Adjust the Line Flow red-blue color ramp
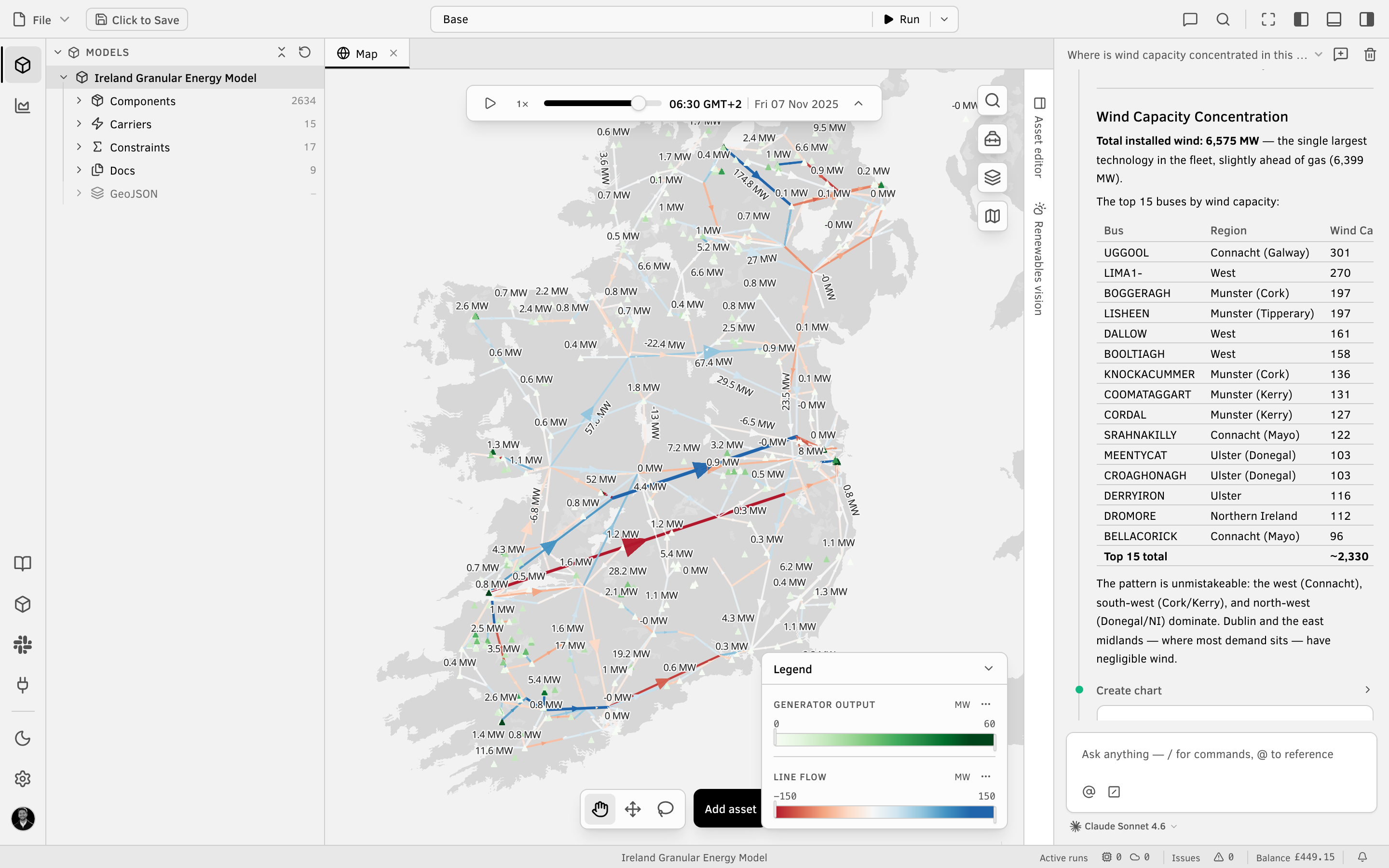The height and width of the screenshot is (868, 1389). (884, 813)
